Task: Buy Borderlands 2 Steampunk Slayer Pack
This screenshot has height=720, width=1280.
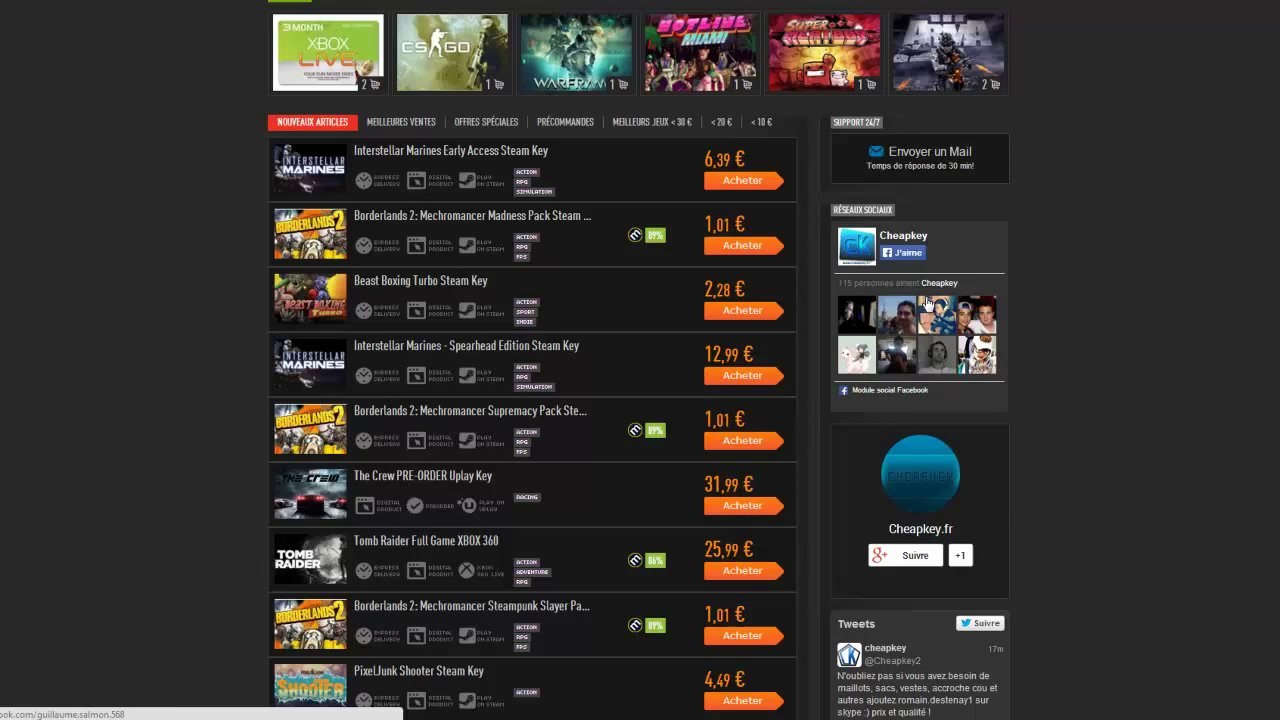Action: click(x=743, y=636)
